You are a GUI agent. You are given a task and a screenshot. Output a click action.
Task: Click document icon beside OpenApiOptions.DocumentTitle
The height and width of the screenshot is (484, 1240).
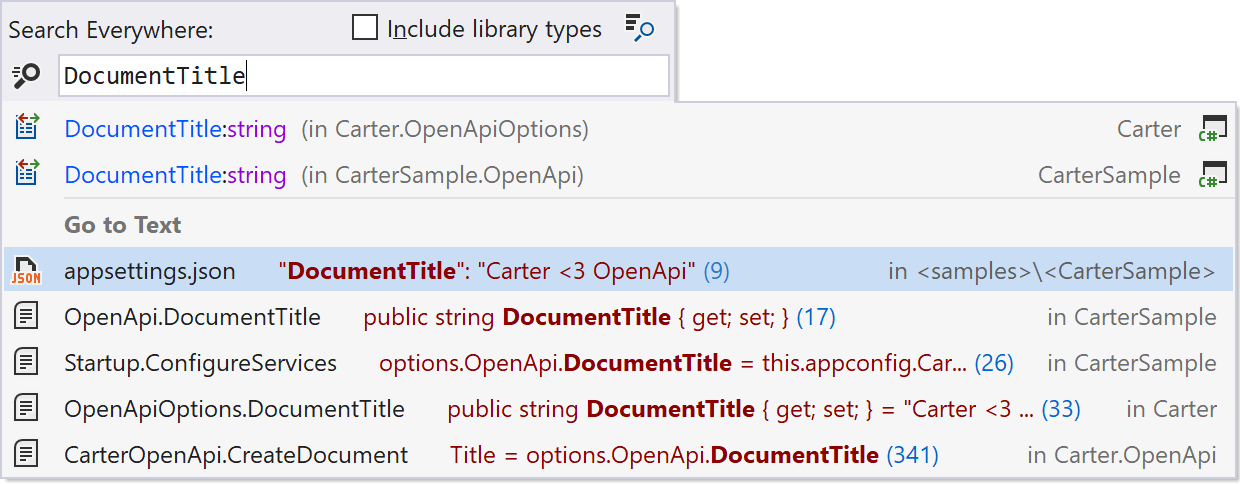27,409
